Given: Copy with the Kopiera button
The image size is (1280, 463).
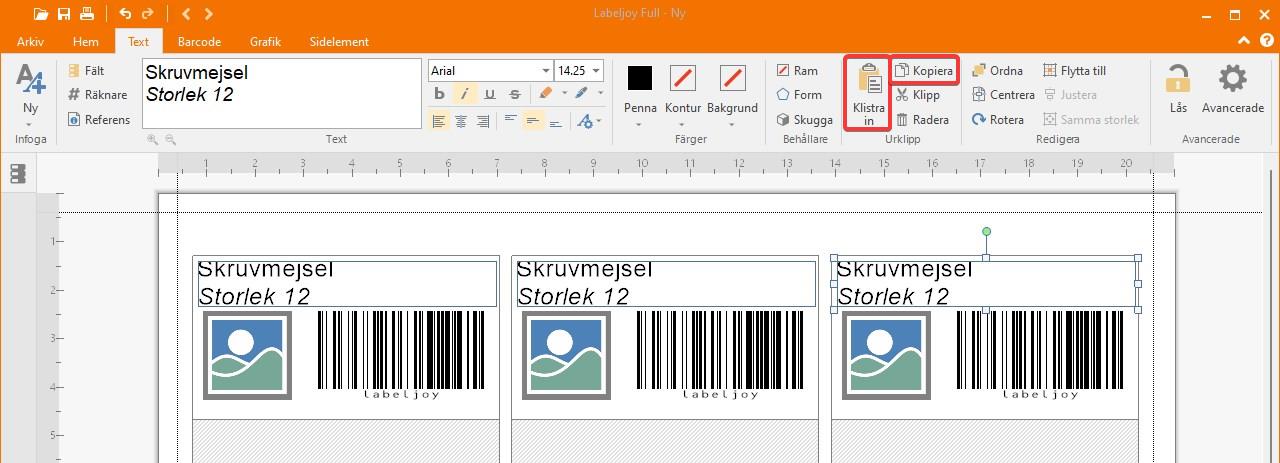Looking at the screenshot, I should click(x=924, y=71).
